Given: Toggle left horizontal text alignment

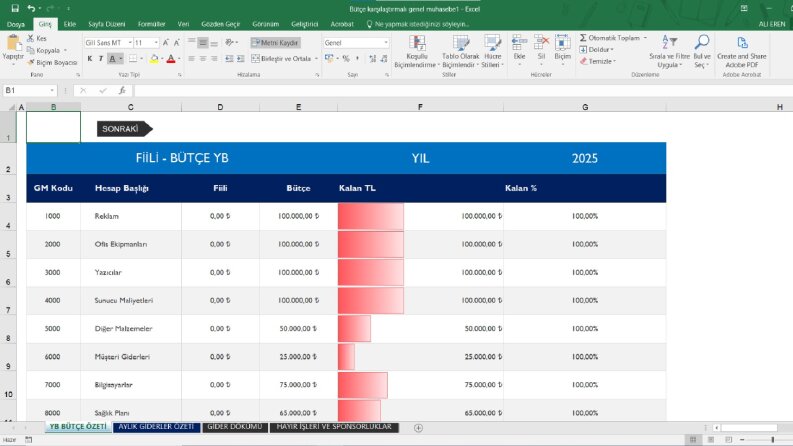Looking at the screenshot, I should coord(191,59).
